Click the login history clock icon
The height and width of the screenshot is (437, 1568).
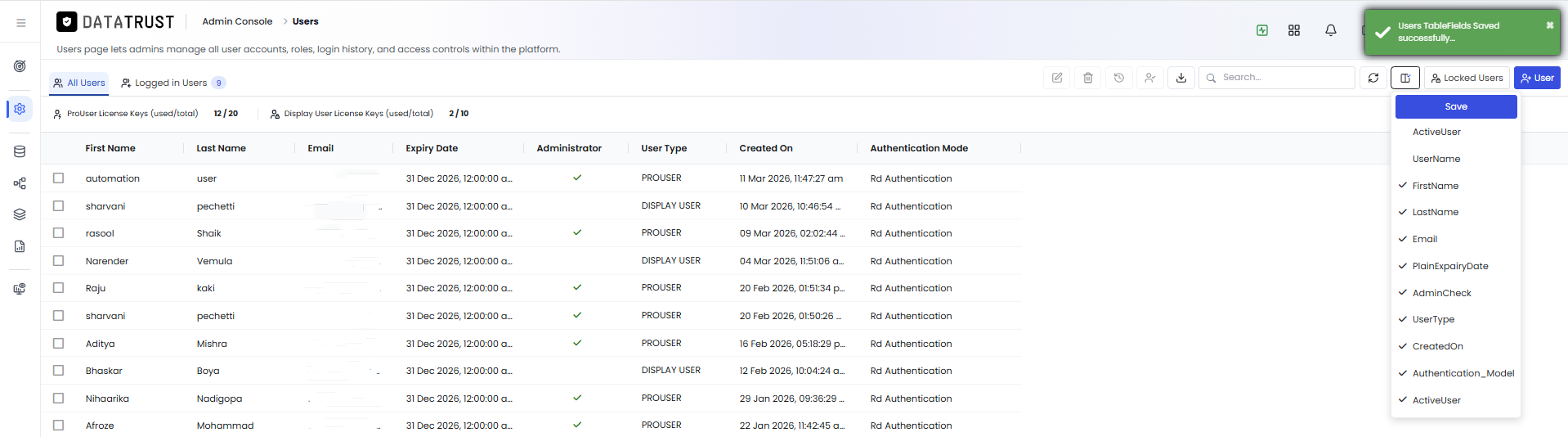[x=1119, y=78]
